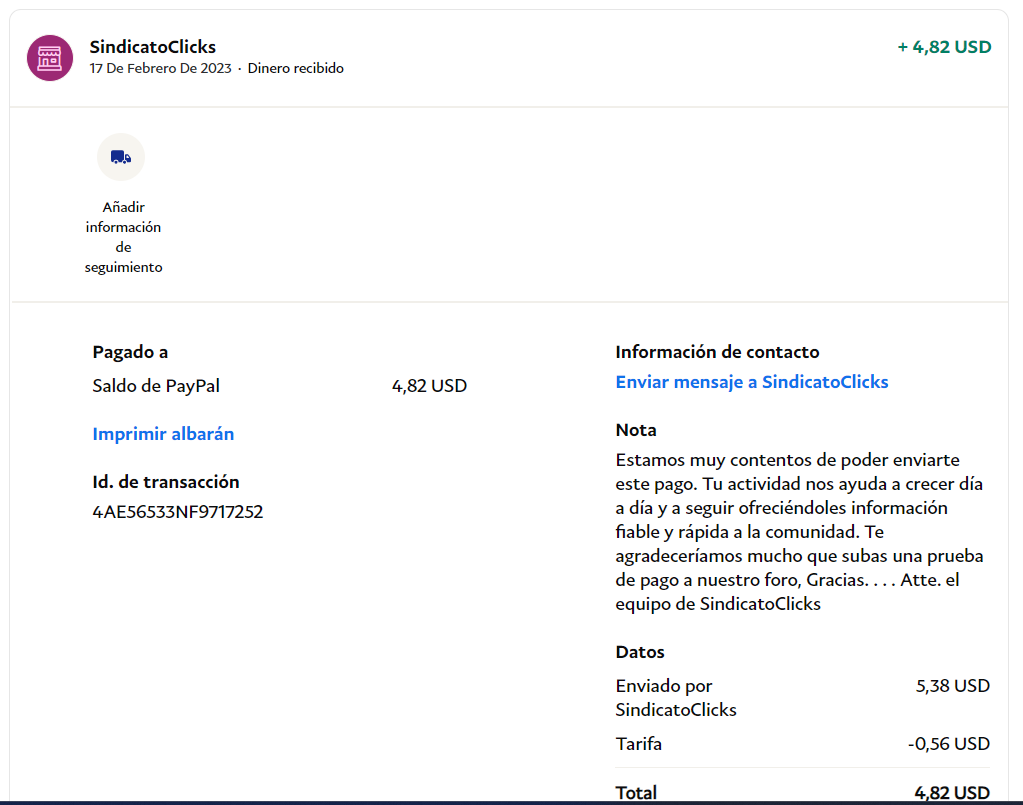The image size is (1023, 805).
Task: Click the Tarifa label
Action: [638, 744]
